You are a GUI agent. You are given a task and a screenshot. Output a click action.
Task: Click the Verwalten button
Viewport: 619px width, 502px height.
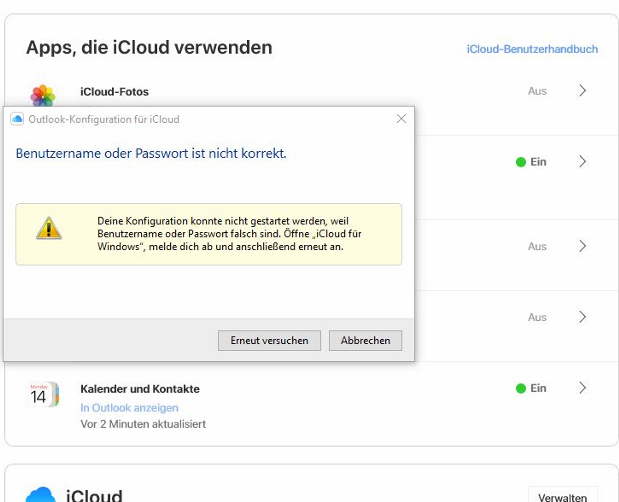click(x=562, y=495)
